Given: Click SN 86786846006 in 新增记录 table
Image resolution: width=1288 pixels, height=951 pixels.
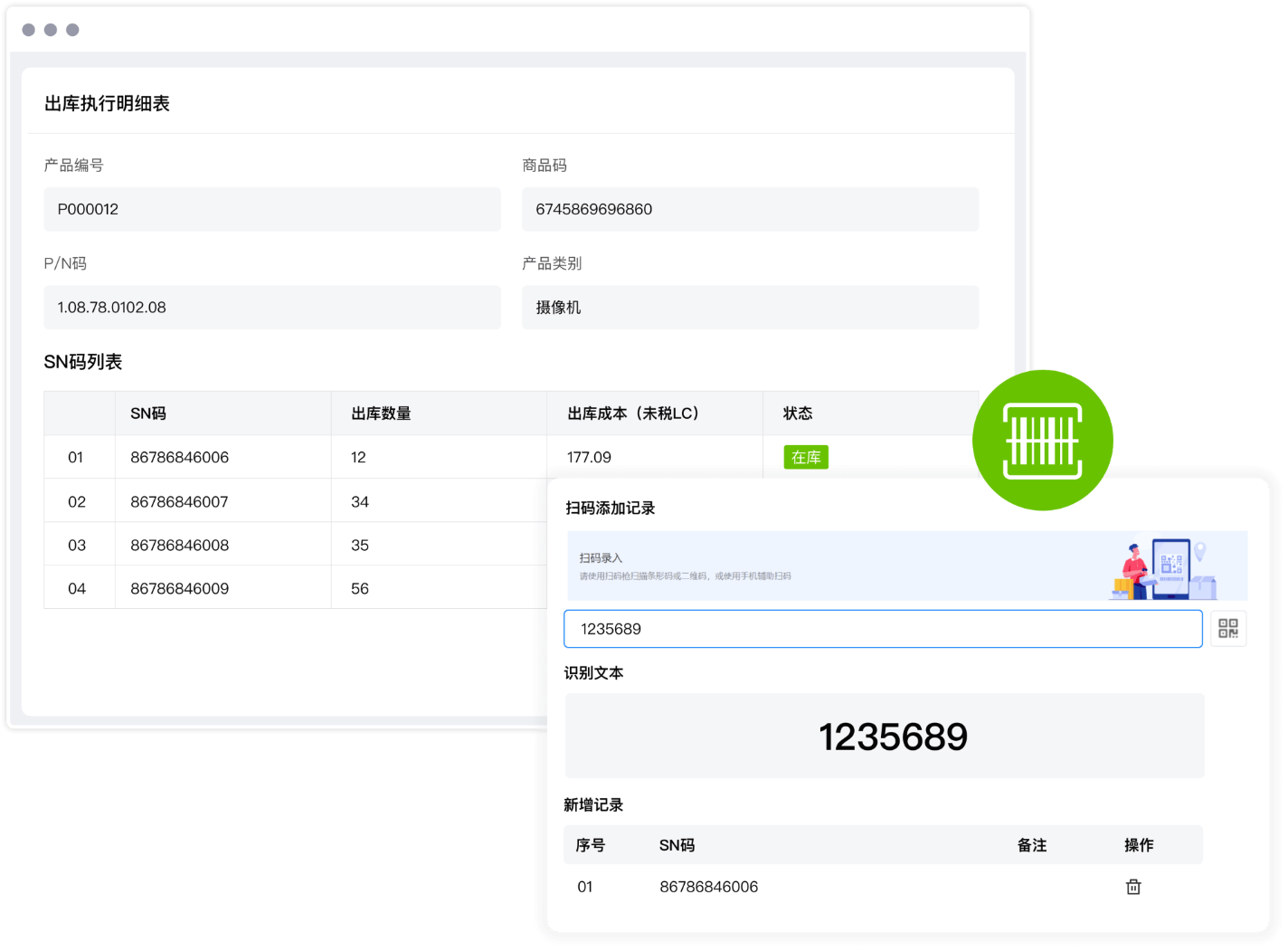Looking at the screenshot, I should coord(708,887).
